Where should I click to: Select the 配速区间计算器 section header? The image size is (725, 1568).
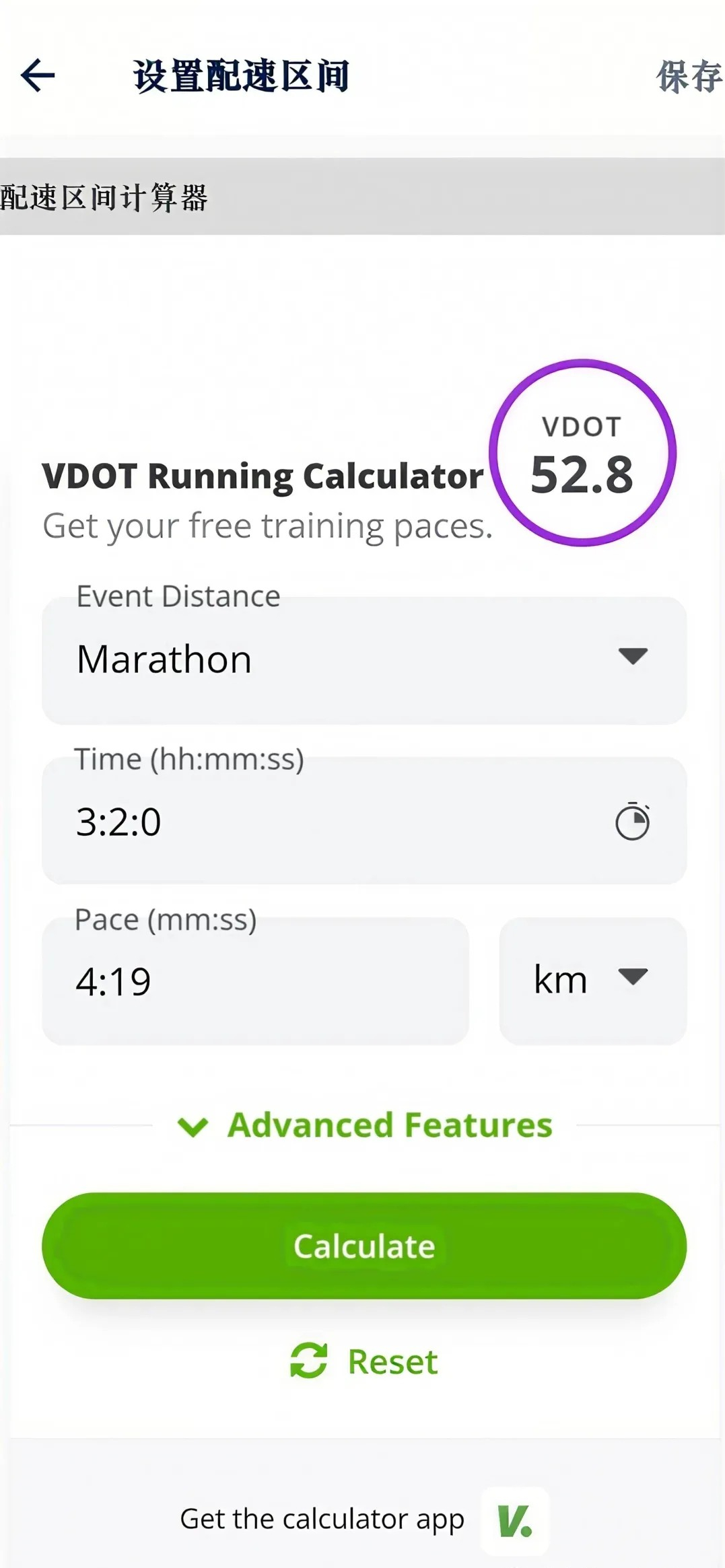104,198
